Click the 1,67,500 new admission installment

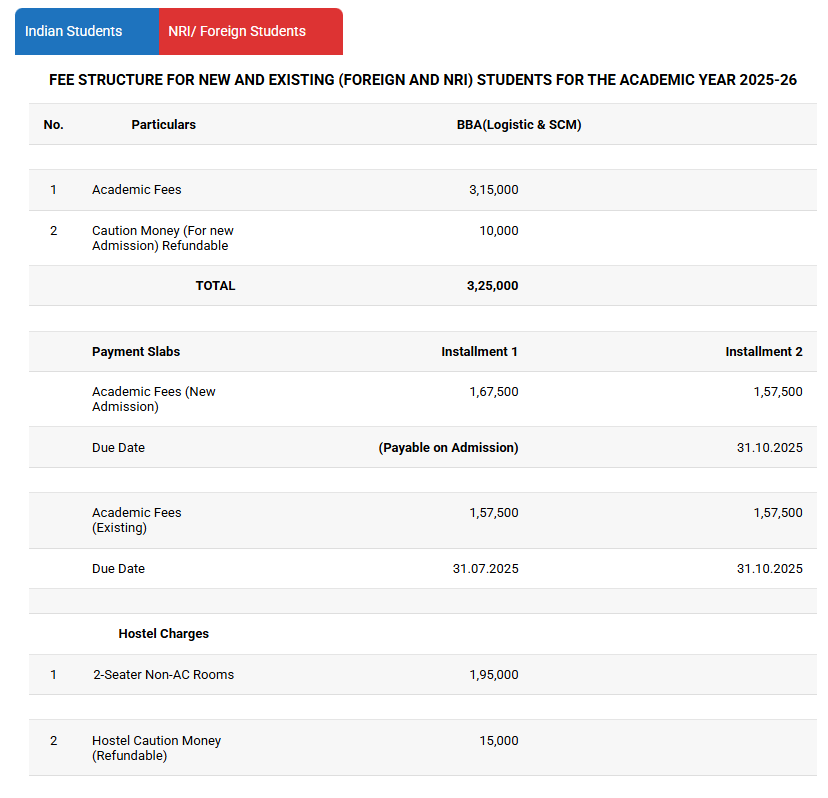(x=493, y=392)
